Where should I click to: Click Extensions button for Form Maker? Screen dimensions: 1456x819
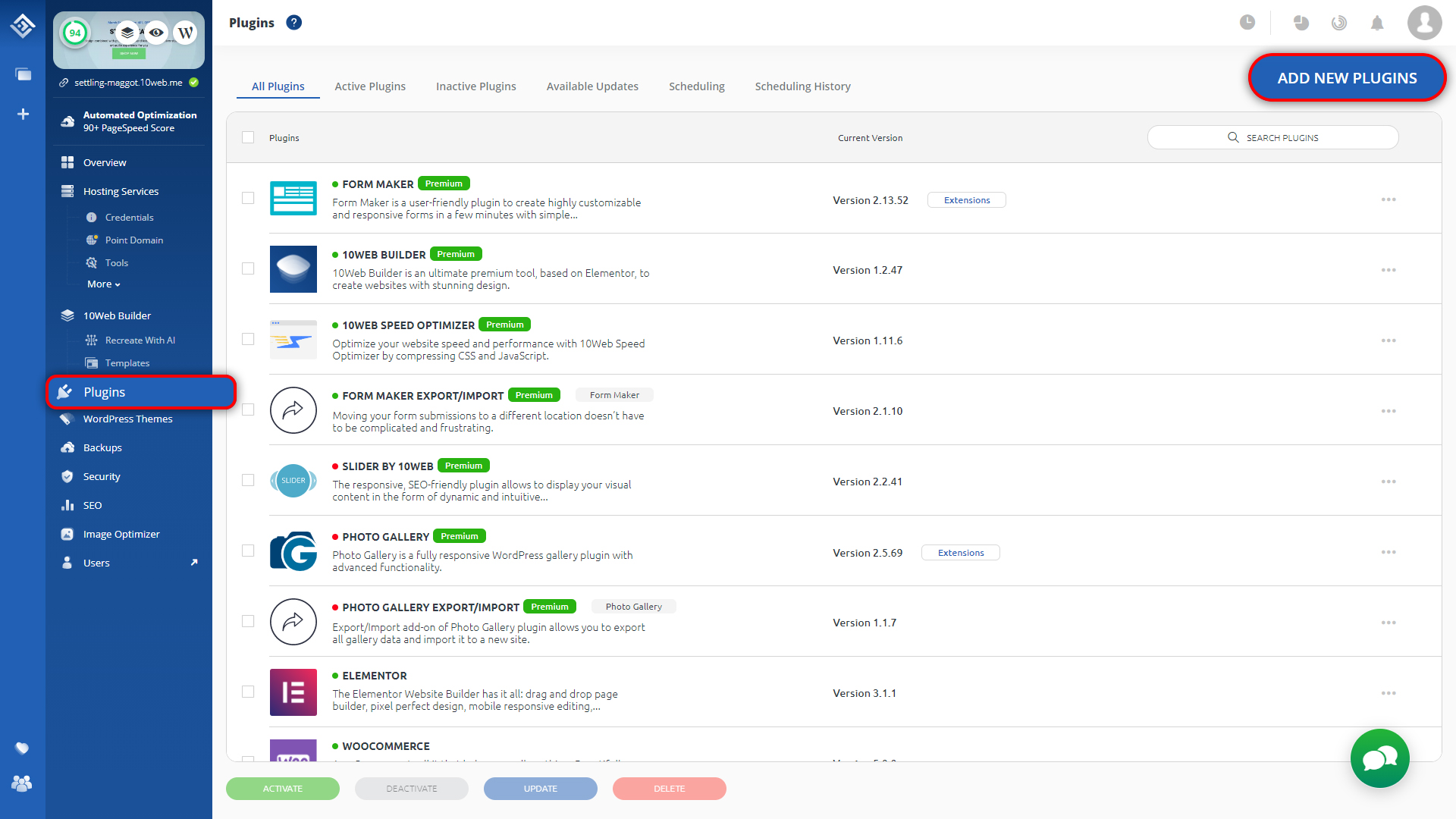967,200
